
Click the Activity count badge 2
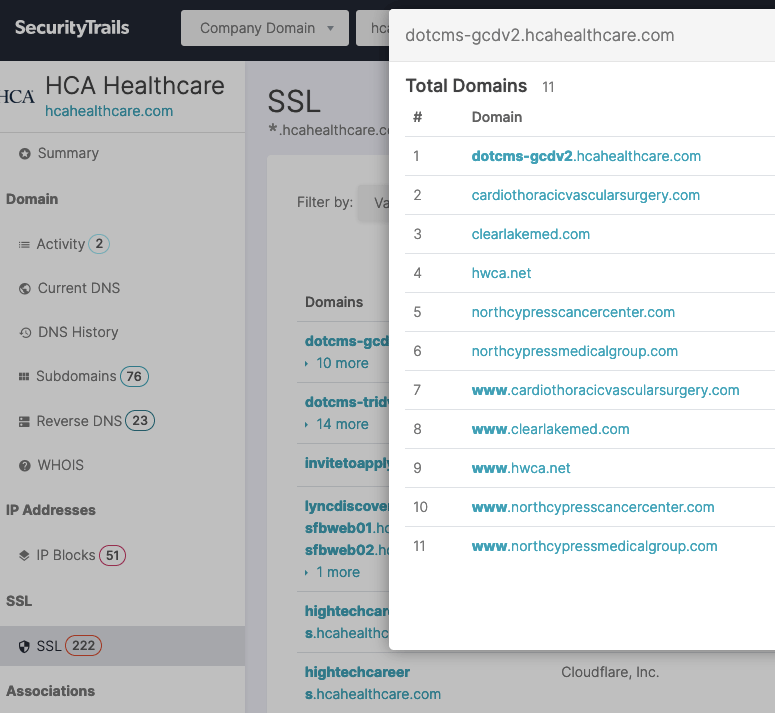click(x=99, y=244)
